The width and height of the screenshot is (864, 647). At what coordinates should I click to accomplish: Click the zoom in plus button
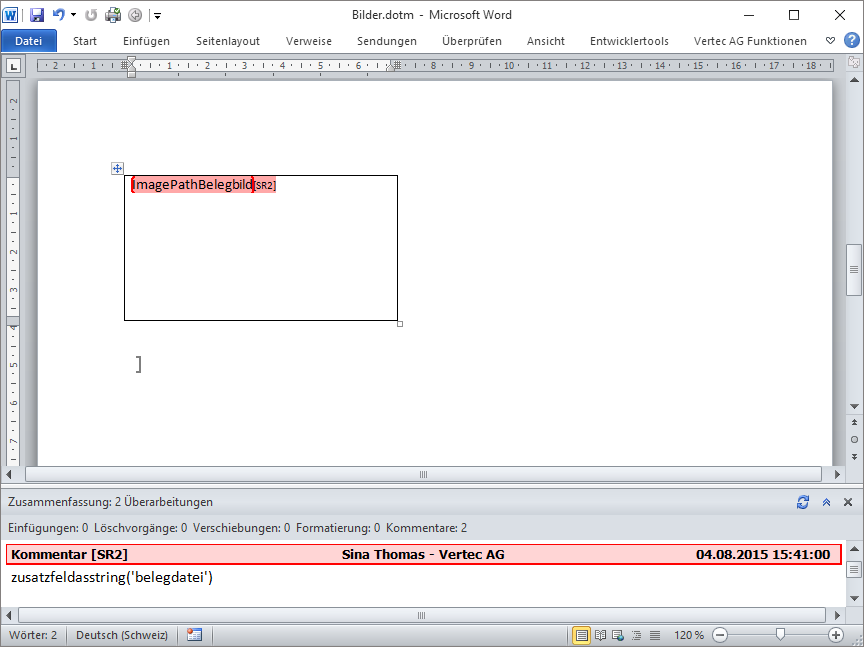[836, 635]
